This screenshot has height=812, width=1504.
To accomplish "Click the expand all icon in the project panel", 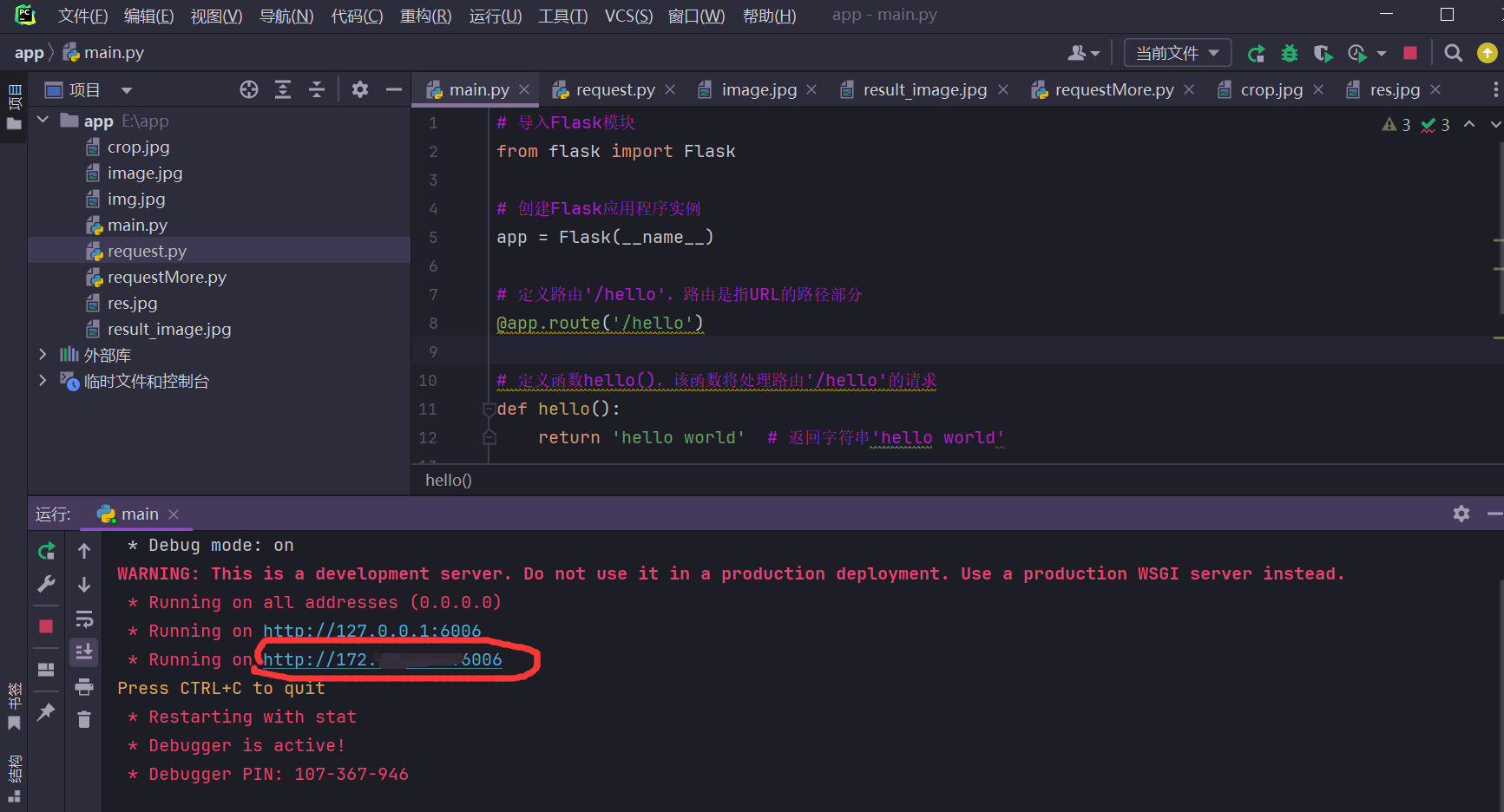I will click(x=283, y=90).
